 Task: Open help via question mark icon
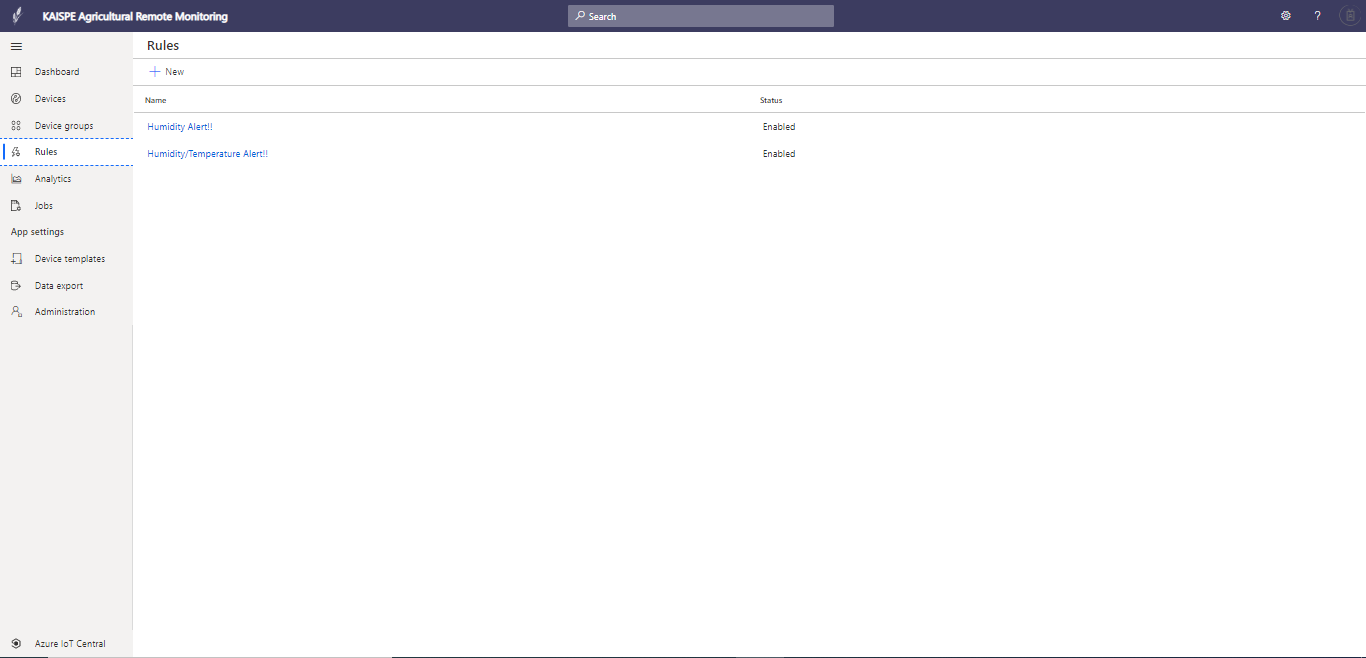click(x=1317, y=16)
